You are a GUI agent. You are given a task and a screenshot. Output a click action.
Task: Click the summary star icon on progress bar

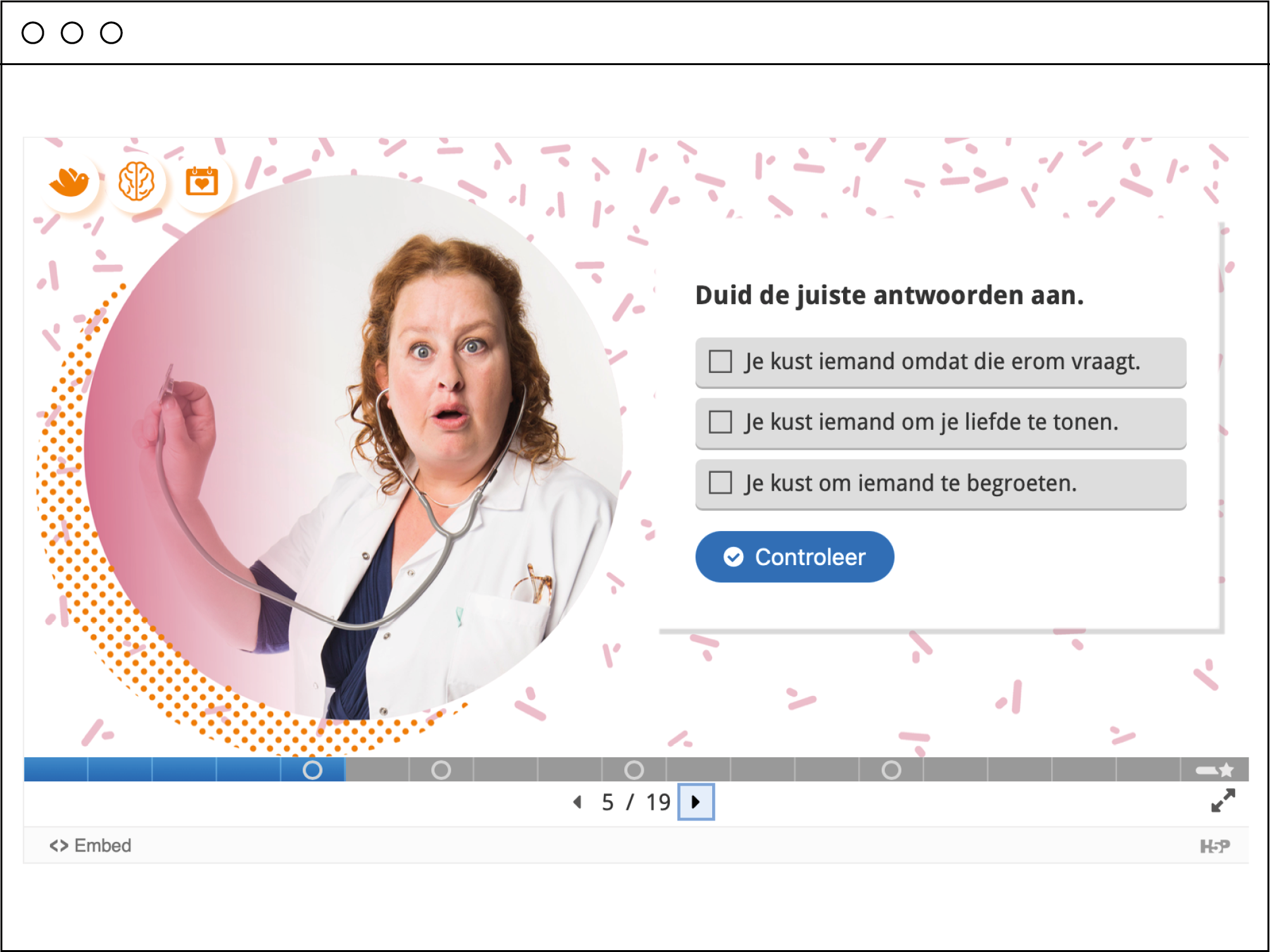pos(1215,769)
